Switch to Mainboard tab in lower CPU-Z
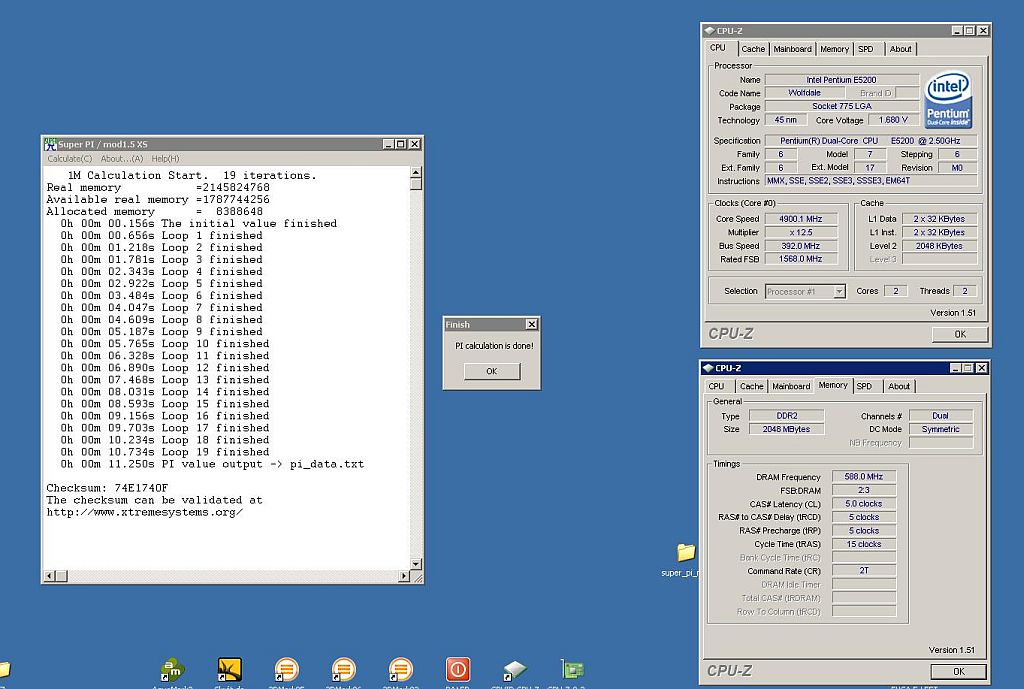The image size is (1024, 689). [791, 386]
